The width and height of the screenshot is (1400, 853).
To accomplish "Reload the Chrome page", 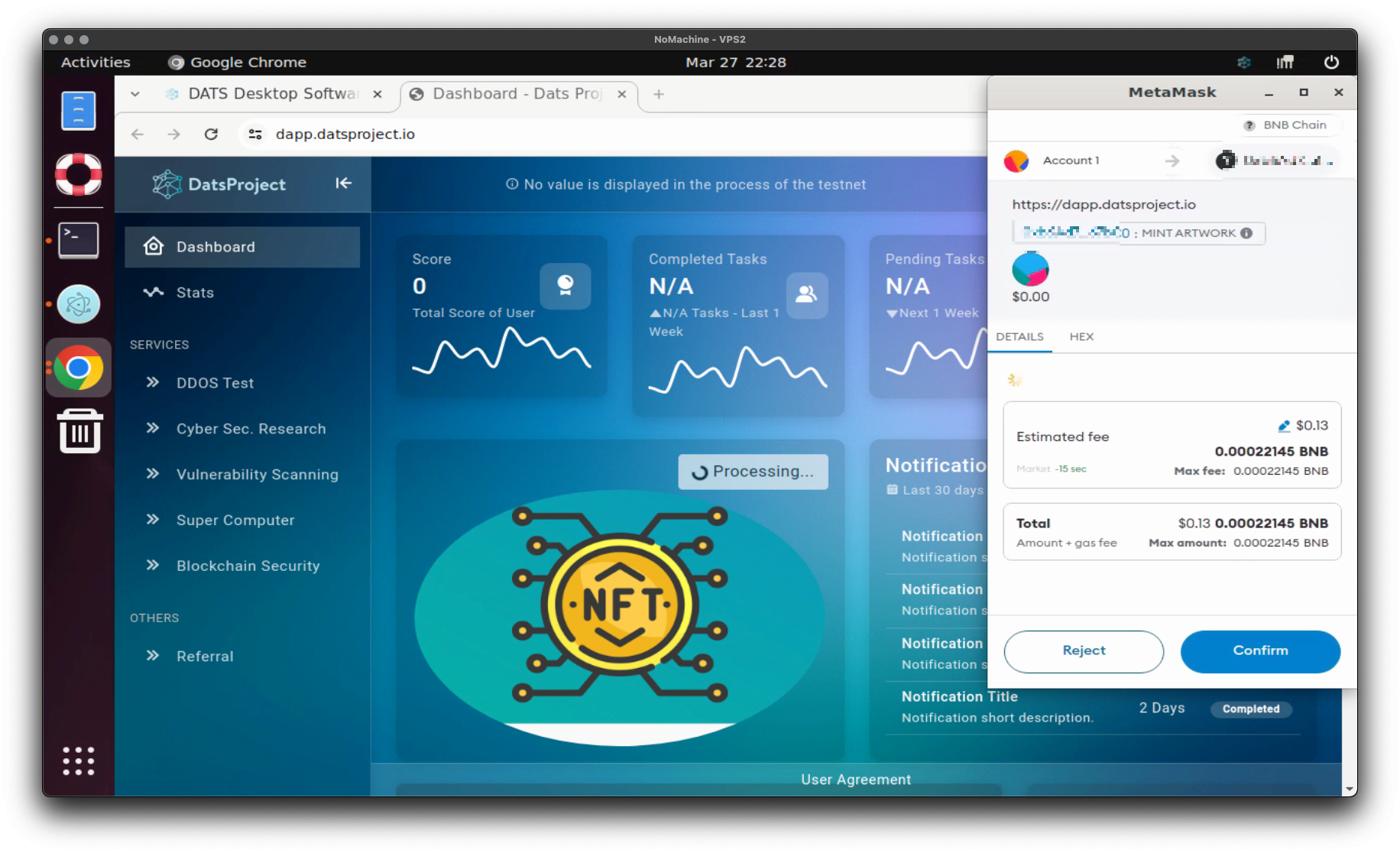I will point(211,135).
